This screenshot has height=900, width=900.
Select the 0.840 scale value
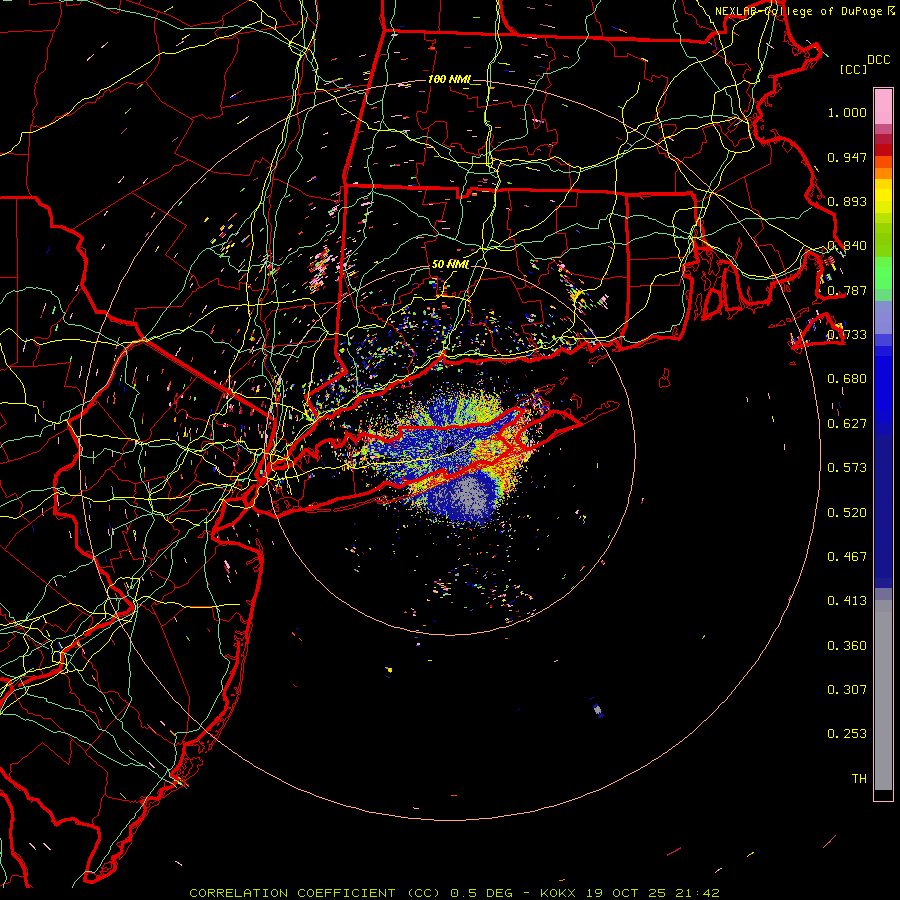coord(847,246)
